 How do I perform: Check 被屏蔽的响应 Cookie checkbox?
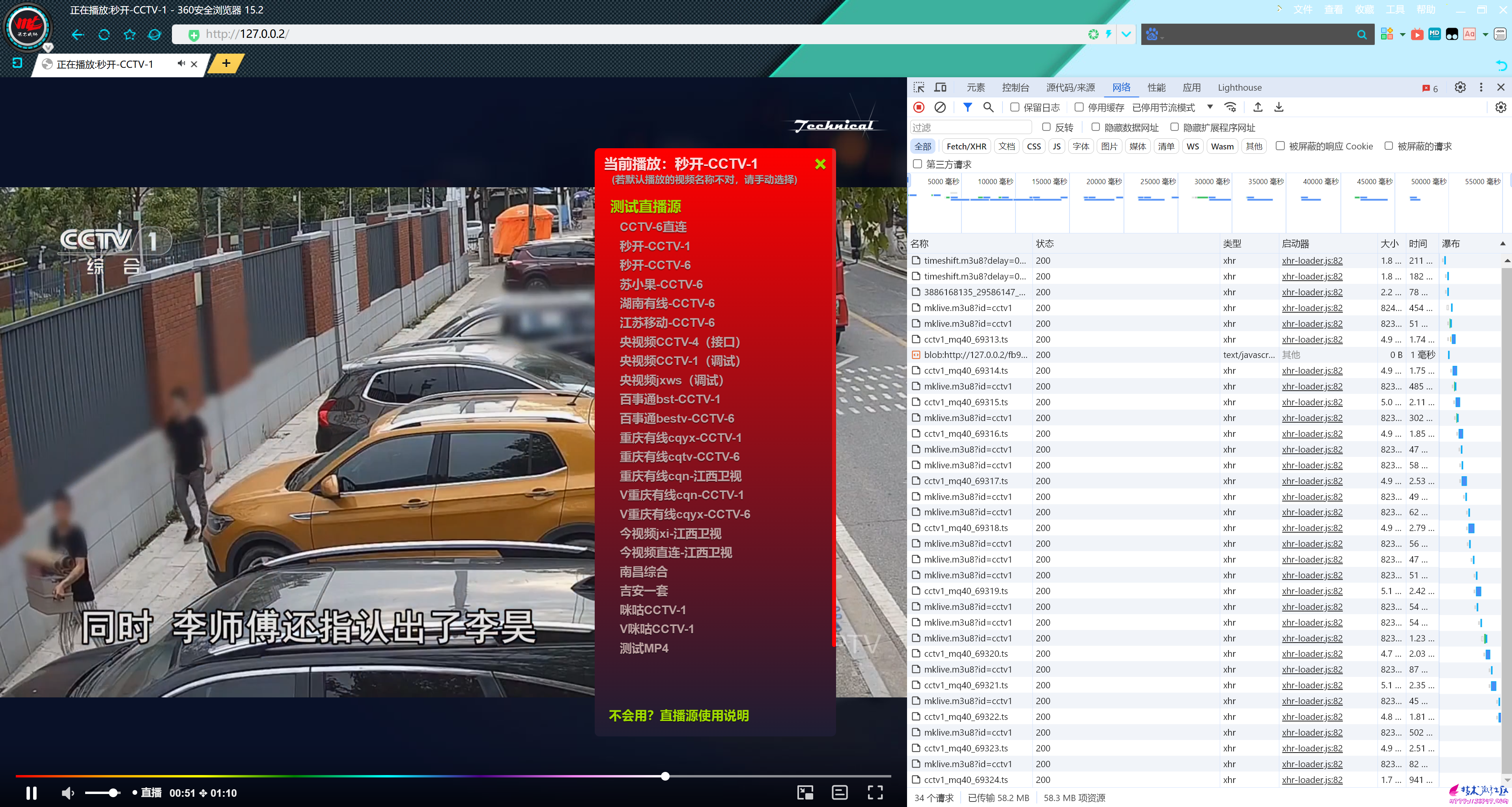tap(1280, 146)
